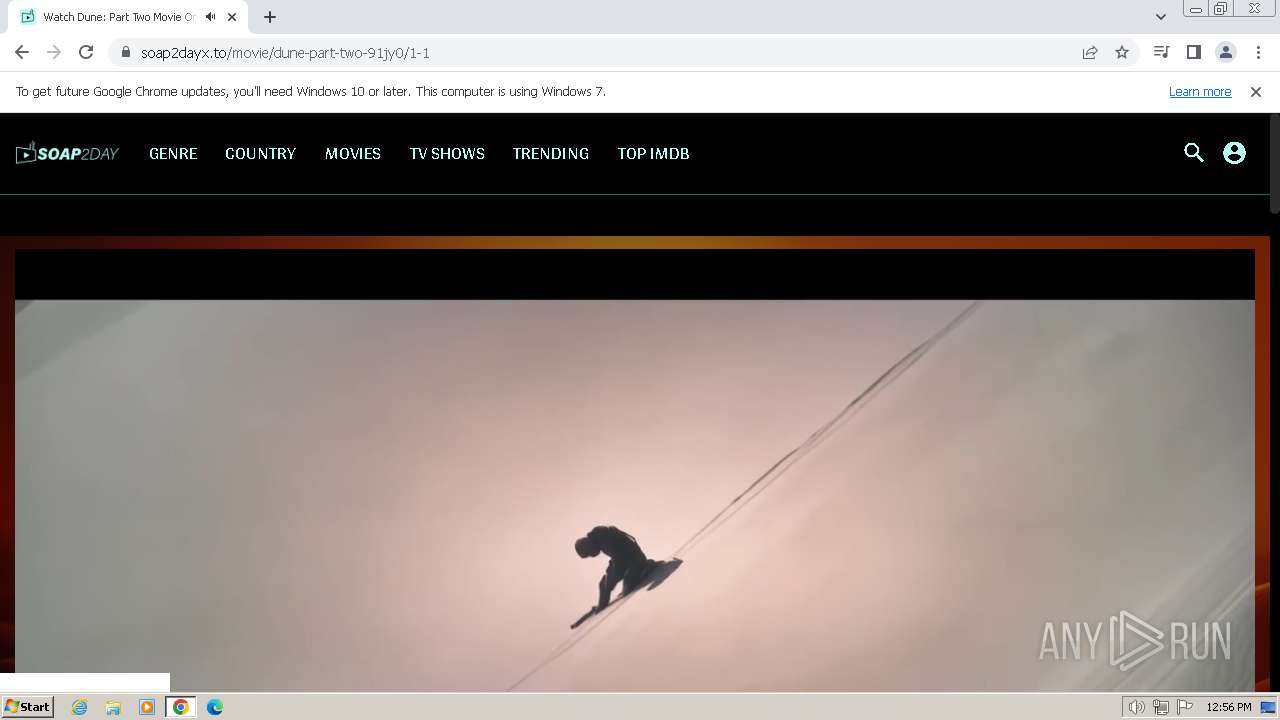
Task: Click the taskbar clock 12:56 PM
Action: 1229,707
